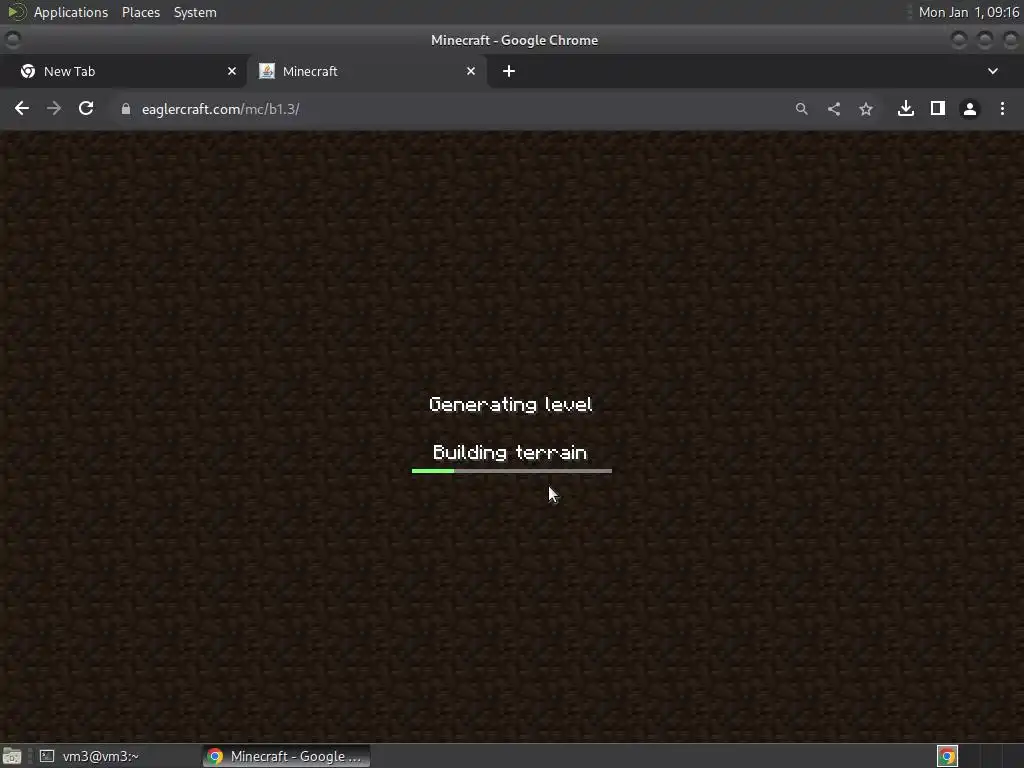1024x768 pixels.
Task: Share this page icon
Action: point(834,109)
